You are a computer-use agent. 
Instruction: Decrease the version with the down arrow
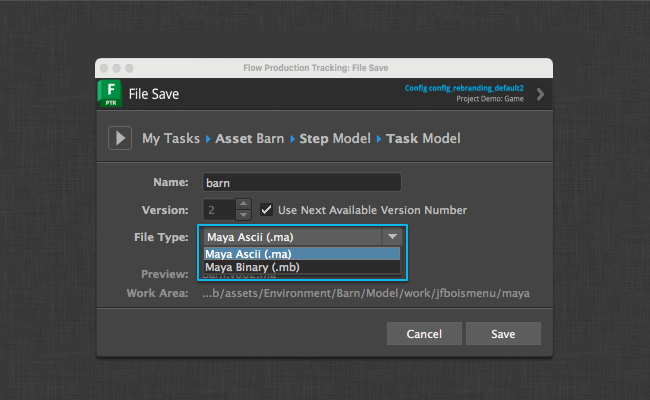click(x=243, y=215)
